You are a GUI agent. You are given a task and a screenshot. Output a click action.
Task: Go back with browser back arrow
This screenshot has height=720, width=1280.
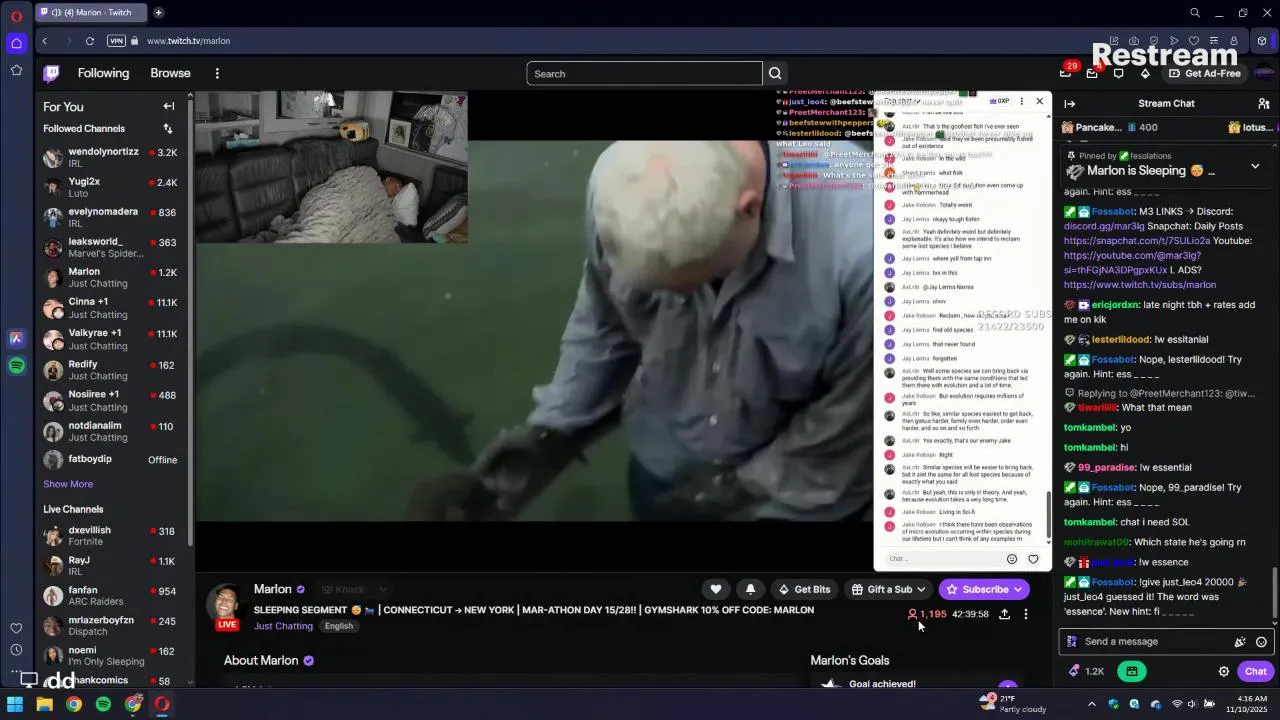[x=45, y=41]
